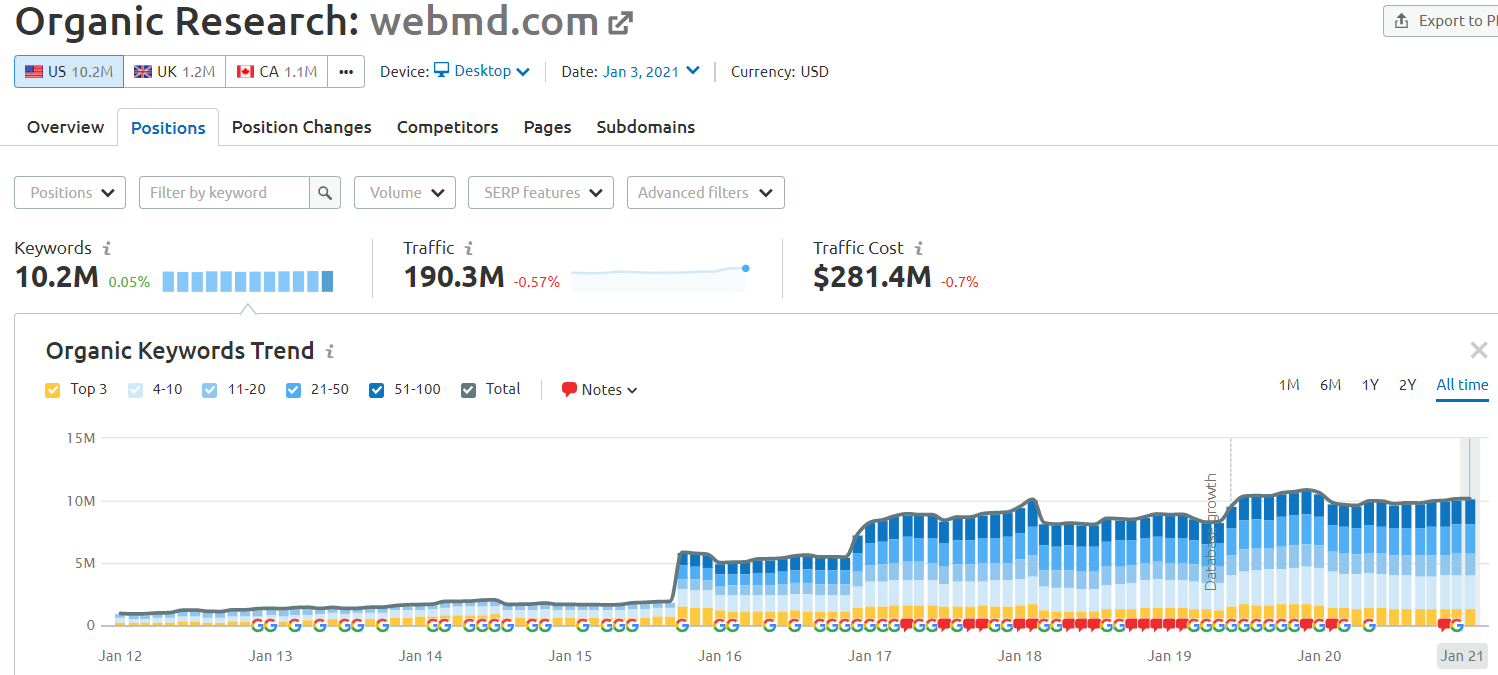Select the UK flag database

(x=174, y=72)
